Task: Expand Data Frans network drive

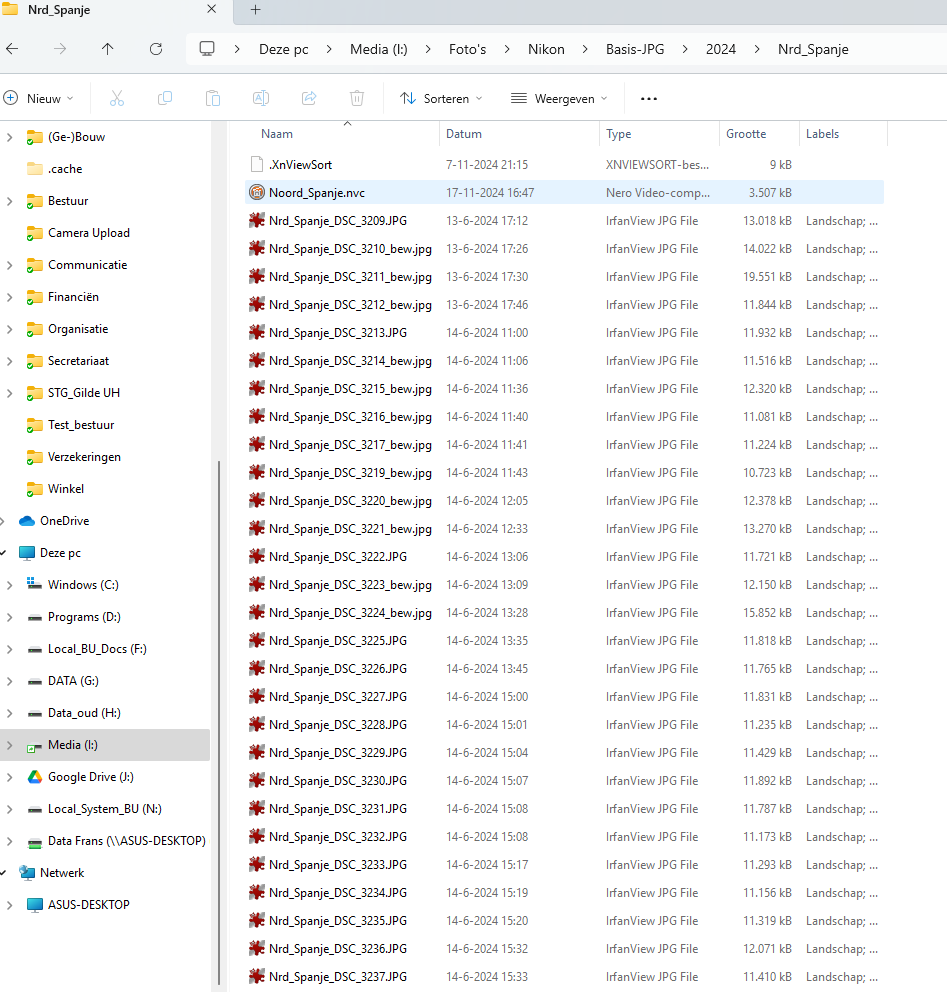Action: [9, 841]
